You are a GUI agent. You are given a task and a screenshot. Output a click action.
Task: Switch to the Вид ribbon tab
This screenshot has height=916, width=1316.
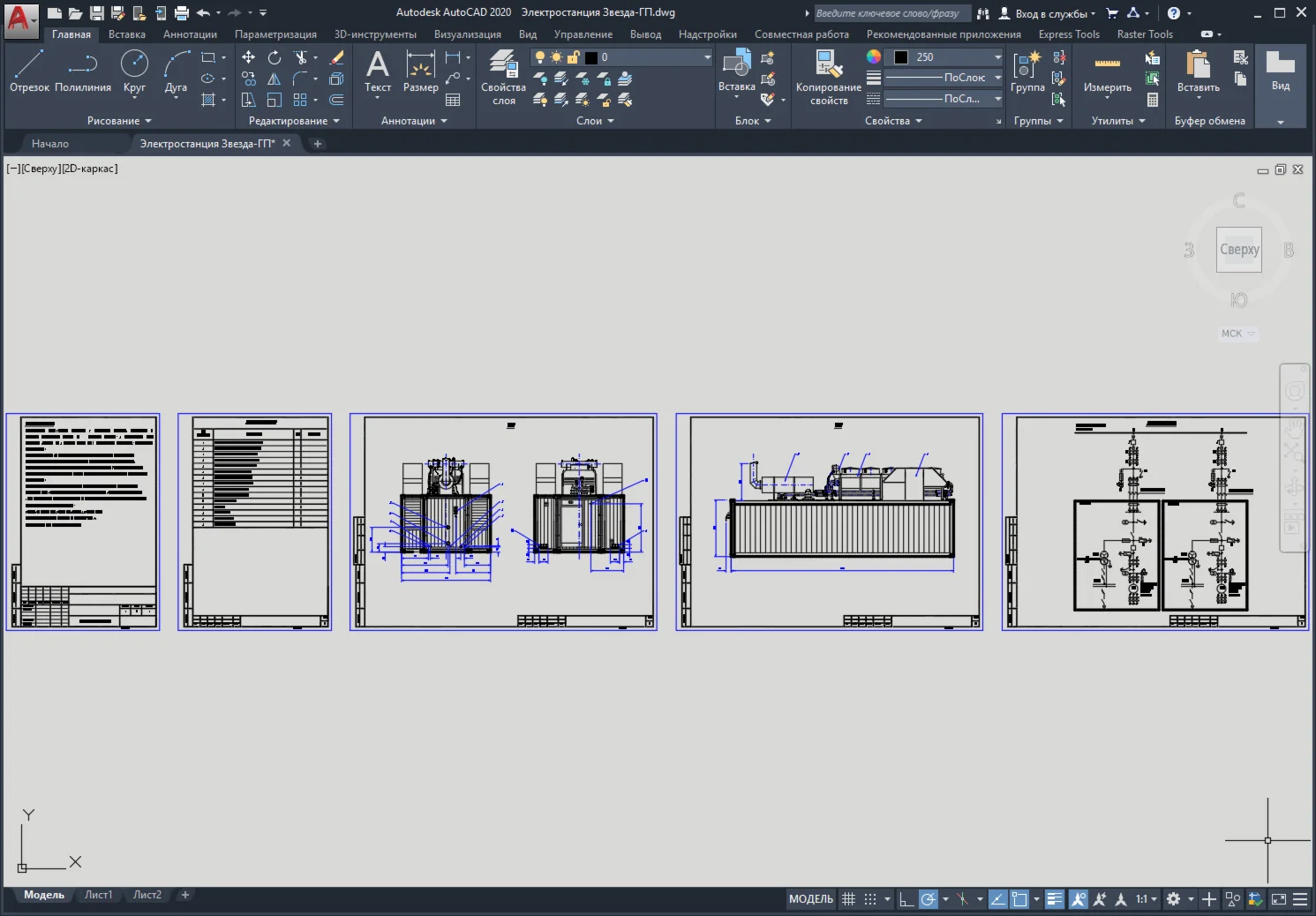[528, 34]
